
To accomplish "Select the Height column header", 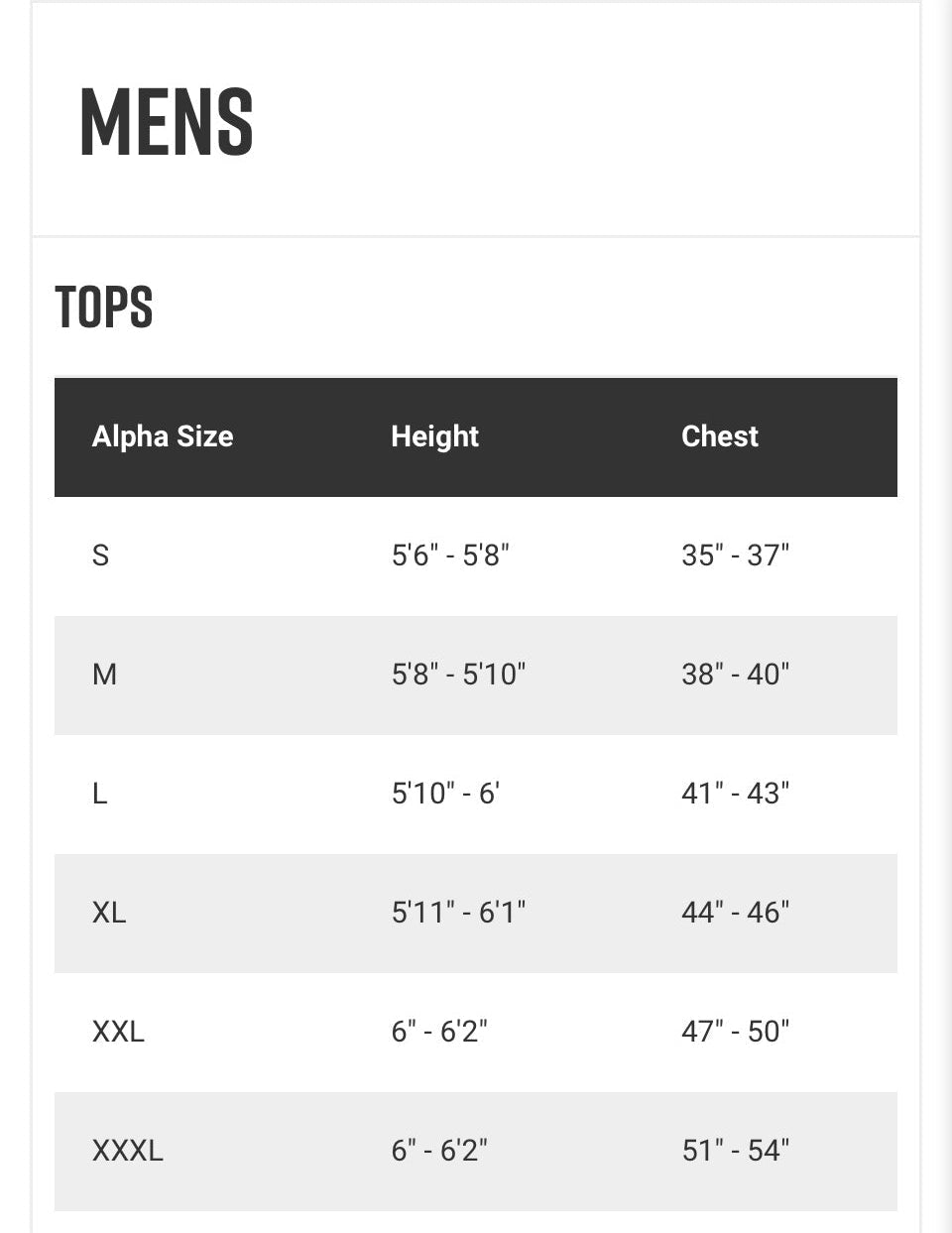I will click(434, 436).
